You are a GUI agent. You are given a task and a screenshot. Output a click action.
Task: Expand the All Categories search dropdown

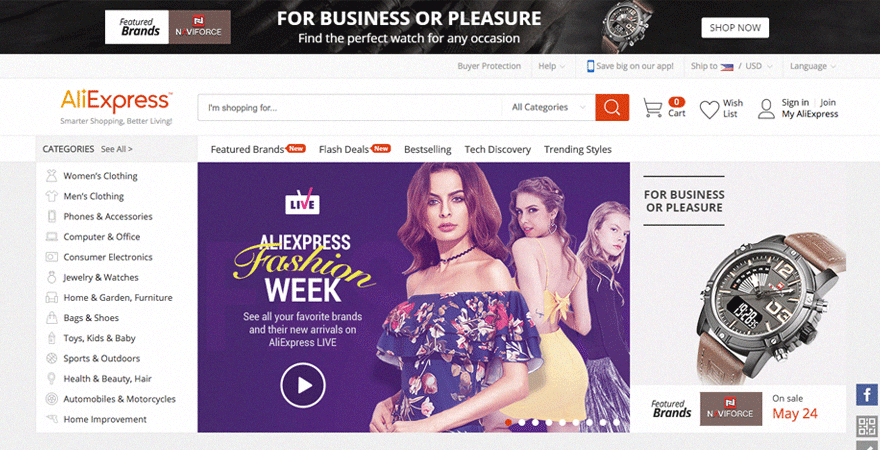click(548, 107)
